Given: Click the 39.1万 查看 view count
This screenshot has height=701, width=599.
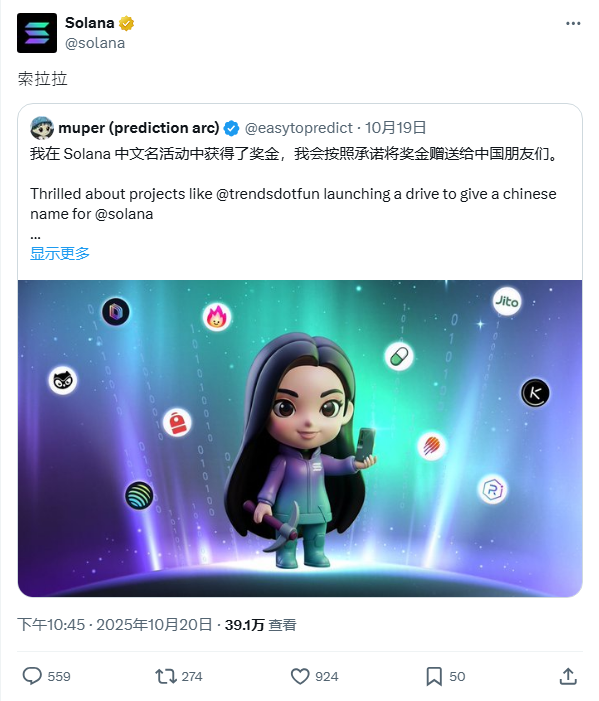Looking at the screenshot, I should tap(261, 625).
